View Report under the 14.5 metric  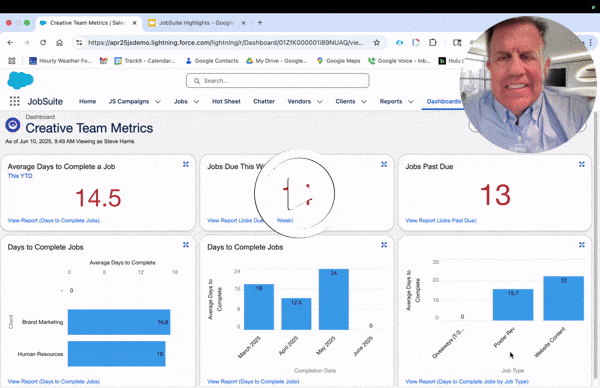coord(54,220)
